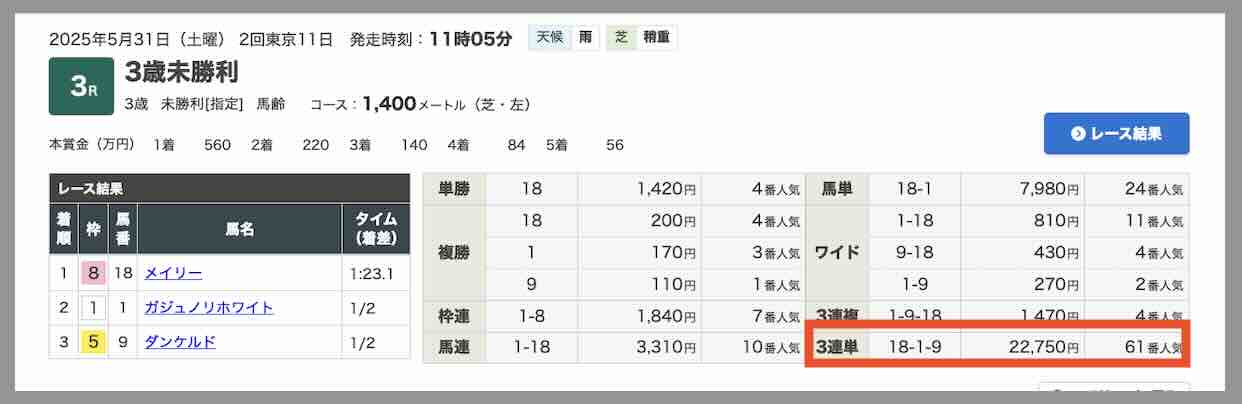Click the タイム column header
The image size is (1242, 404).
375,229
